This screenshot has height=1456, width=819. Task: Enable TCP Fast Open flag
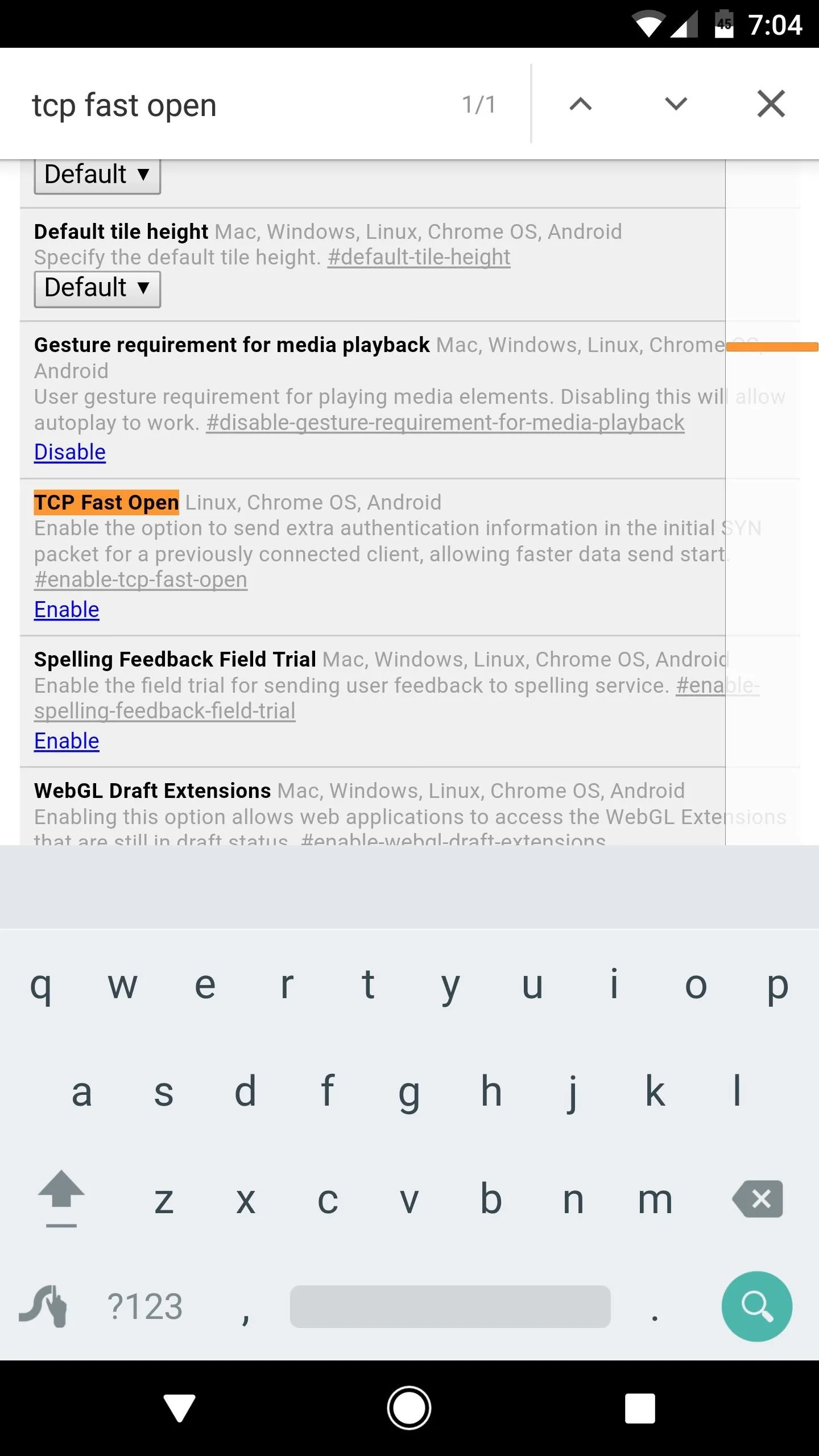coord(67,610)
